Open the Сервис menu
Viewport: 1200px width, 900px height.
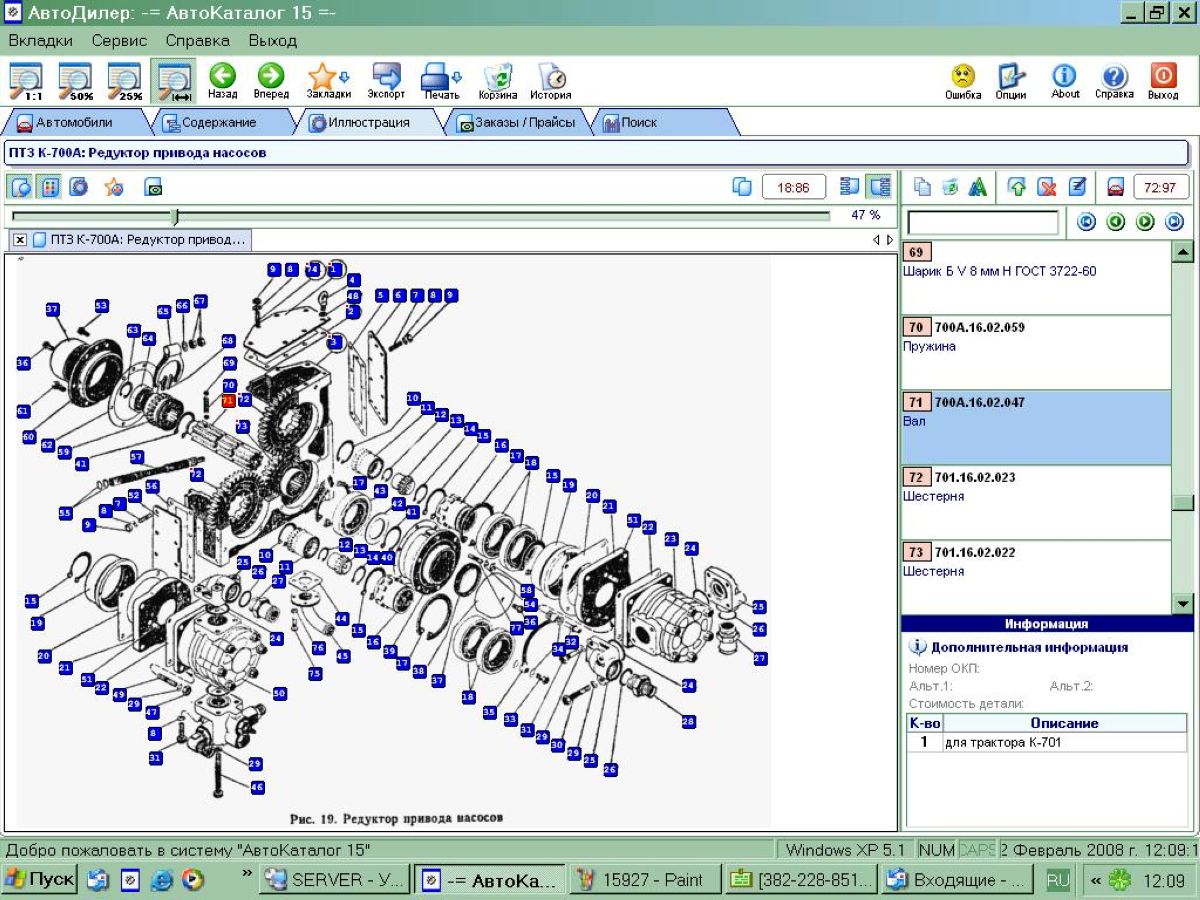[119, 41]
